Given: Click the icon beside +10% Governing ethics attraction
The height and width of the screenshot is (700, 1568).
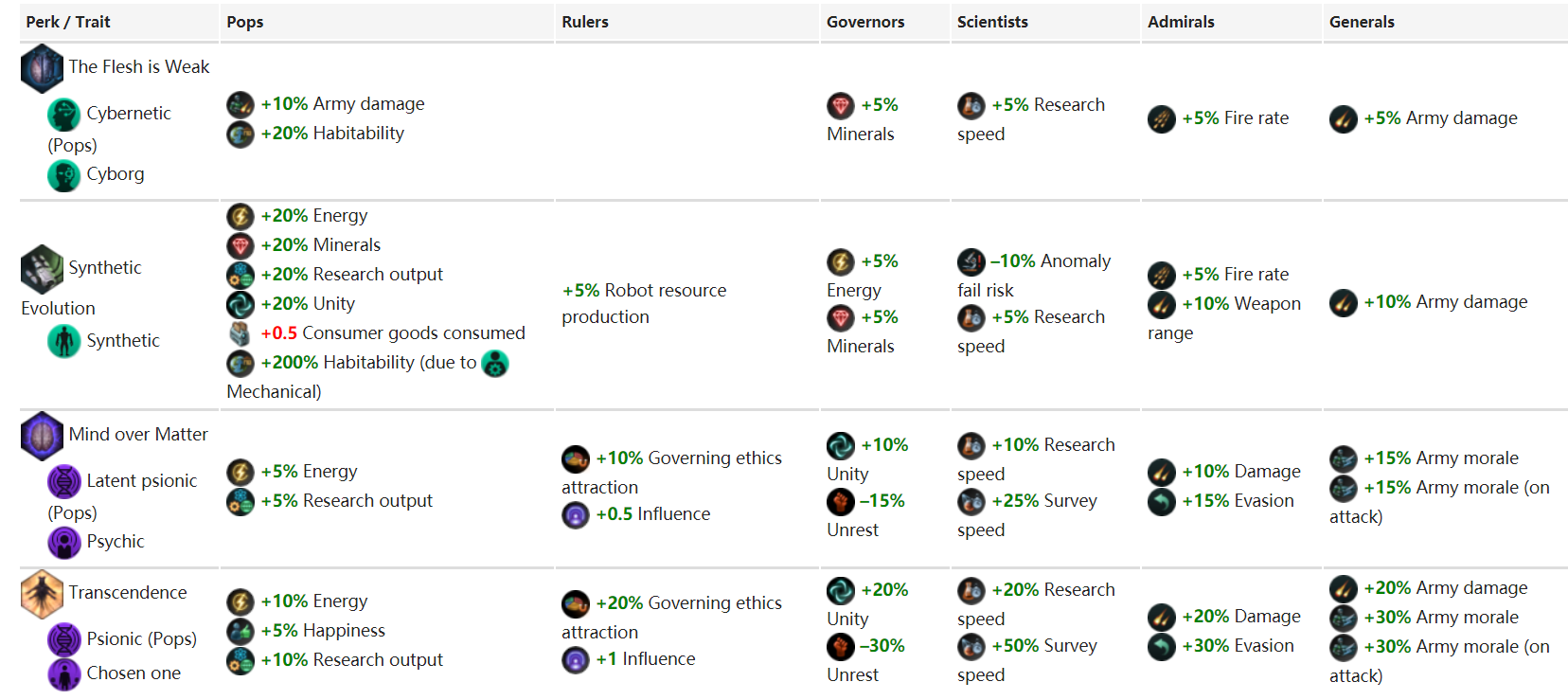Looking at the screenshot, I should pyautogui.click(x=576, y=458).
